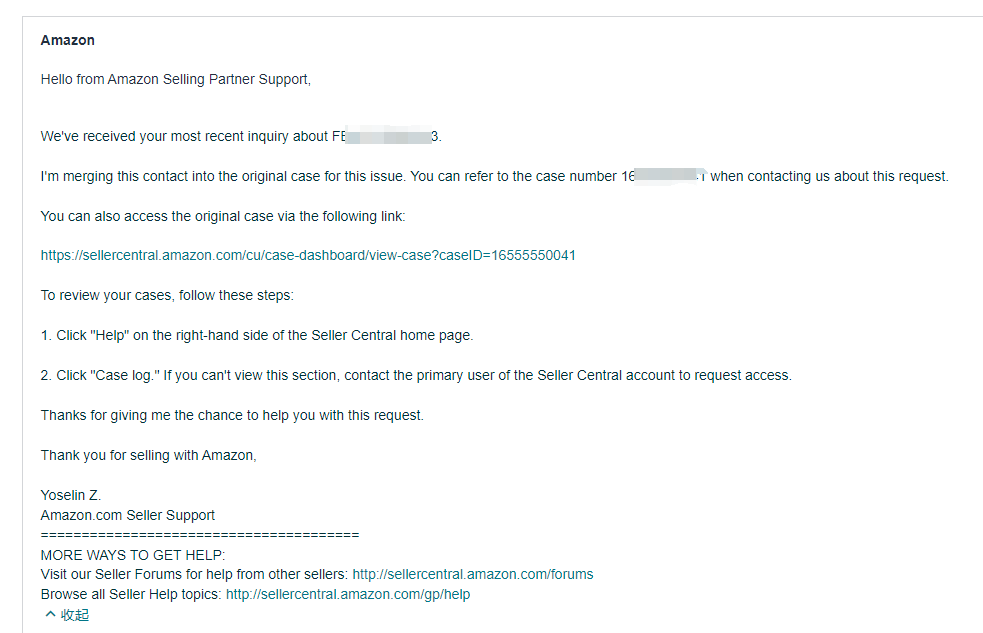Click "To review your cases" line
Image resolution: width=983 pixels, height=633 pixels.
pos(167,295)
